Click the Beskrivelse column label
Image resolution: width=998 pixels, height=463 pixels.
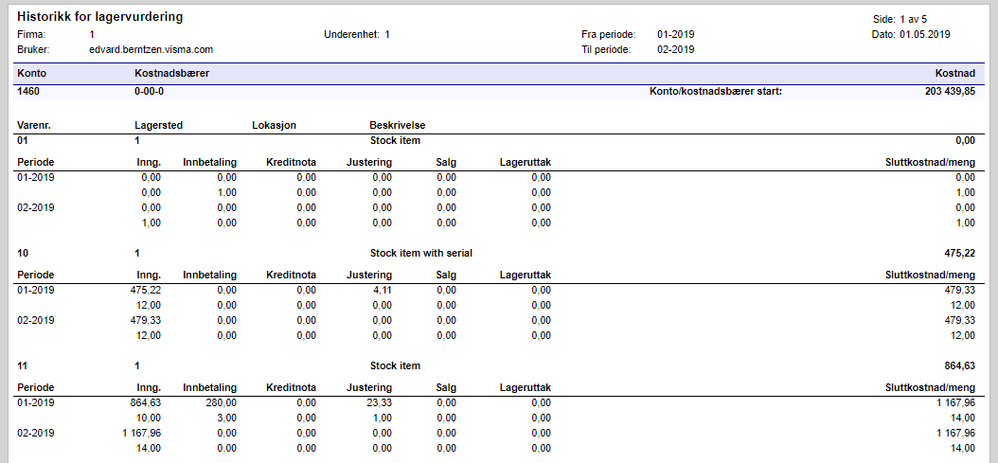tap(398, 125)
